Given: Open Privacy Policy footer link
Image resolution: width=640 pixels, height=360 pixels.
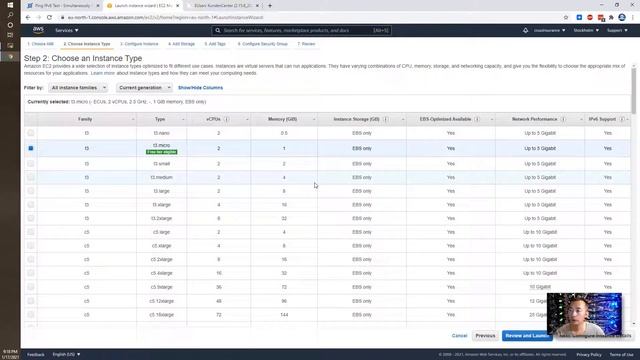Looking at the screenshot, I should coord(589,355).
